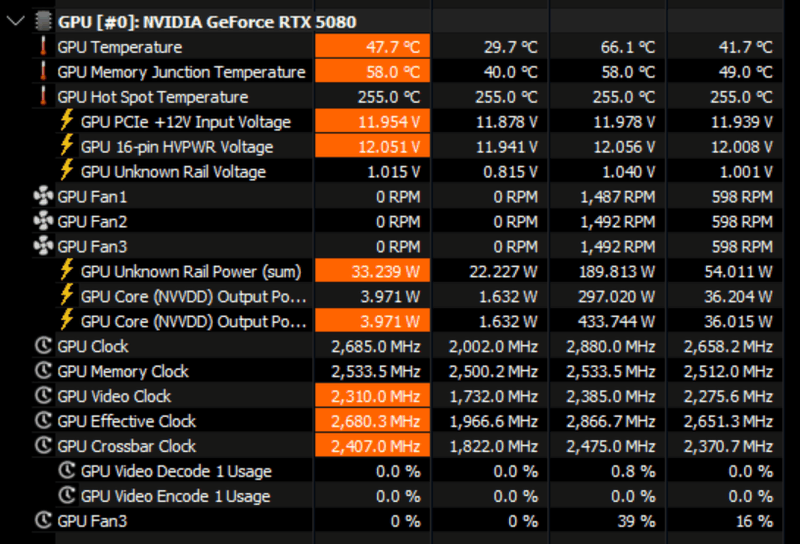Collapse the GPU [#0] NVIDIA GeForce RTX 5080 group
The height and width of the screenshot is (544, 800).
(x=16, y=21)
